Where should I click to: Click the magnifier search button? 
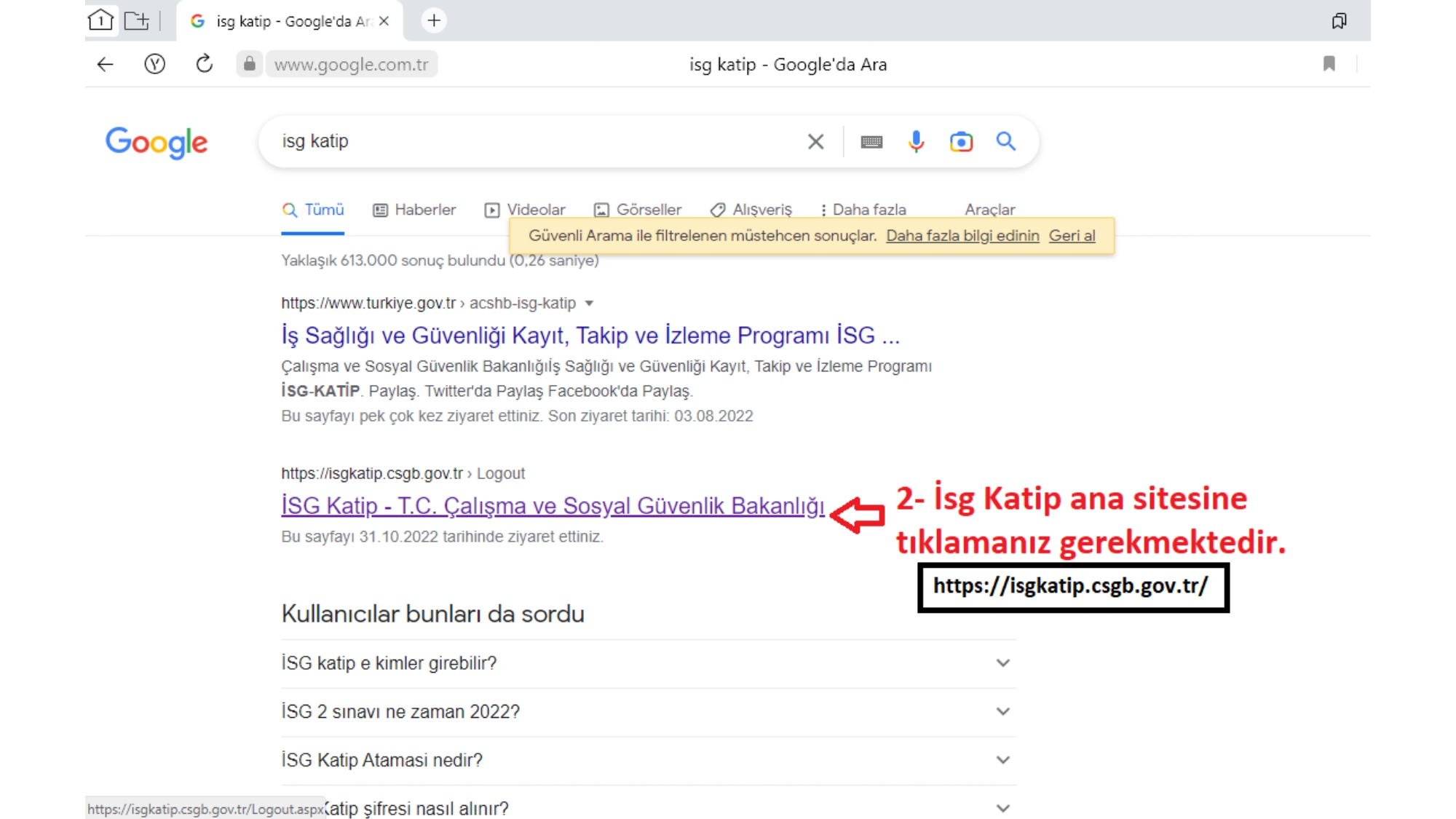[x=1006, y=141]
